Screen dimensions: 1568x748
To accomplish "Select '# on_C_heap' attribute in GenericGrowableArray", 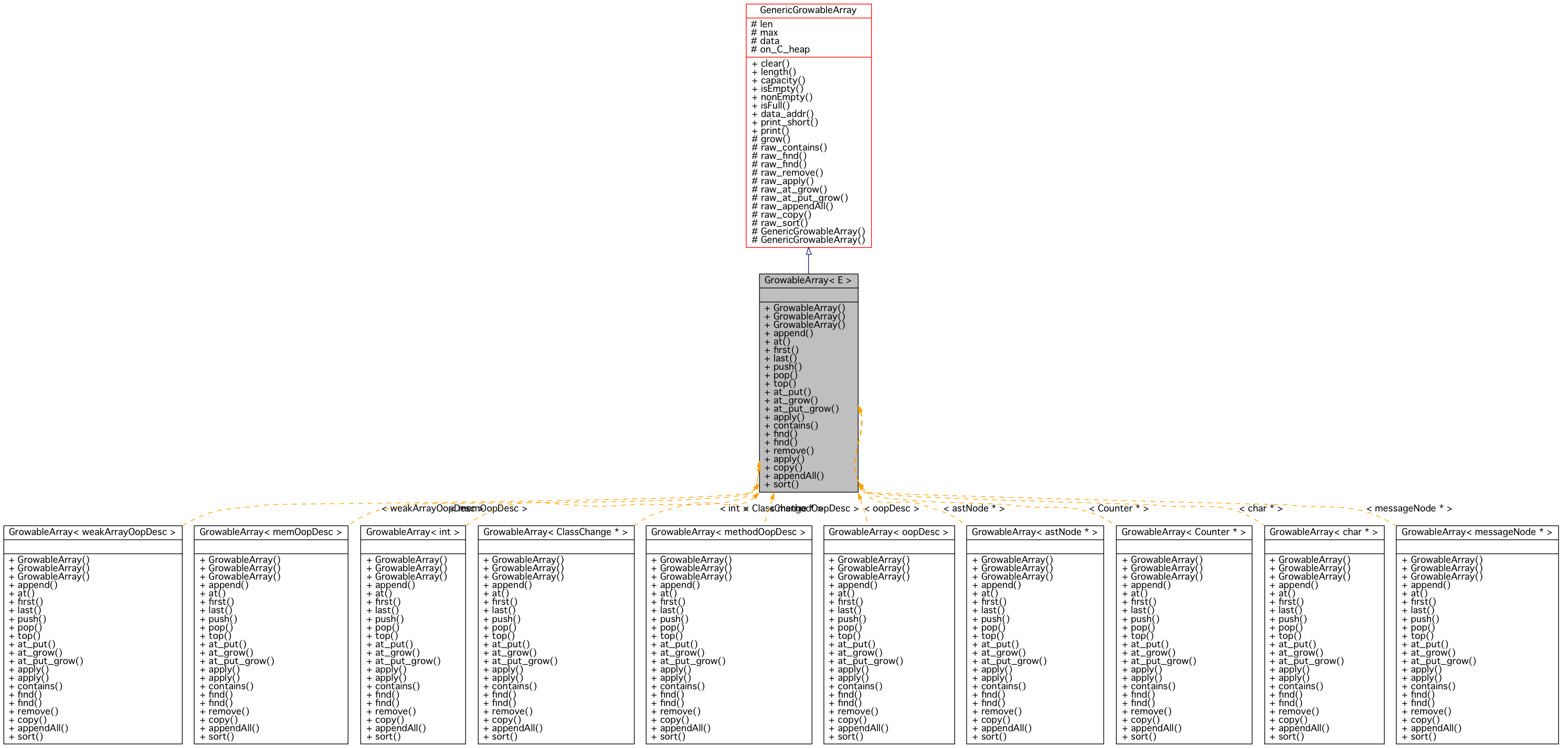I will [x=780, y=50].
